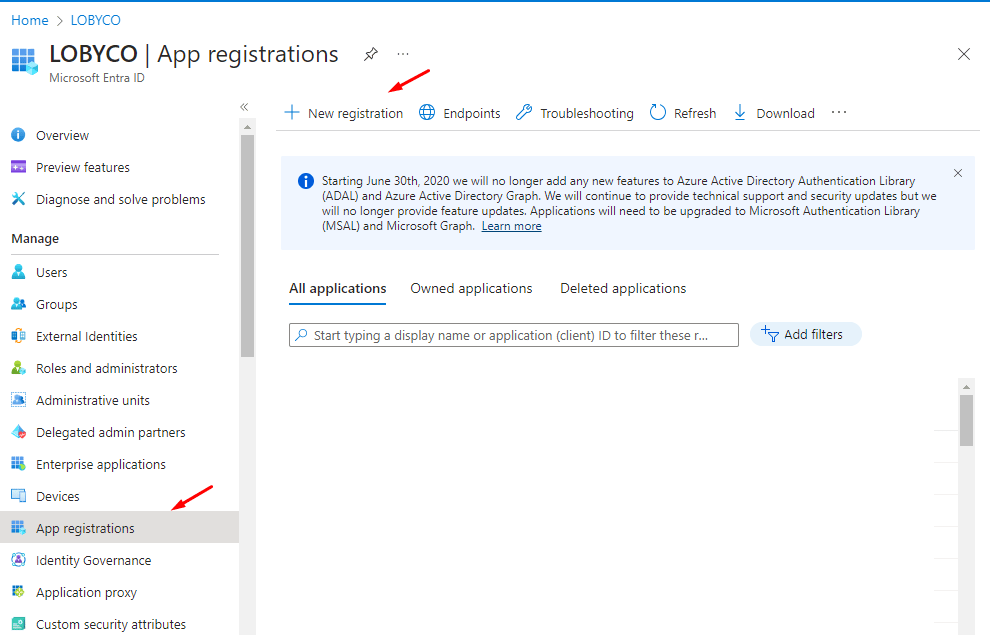Click the sidebar scrollbar thumb

click(248, 246)
